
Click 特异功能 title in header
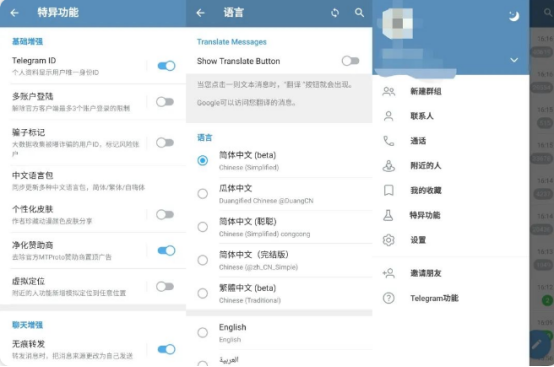coord(58,13)
